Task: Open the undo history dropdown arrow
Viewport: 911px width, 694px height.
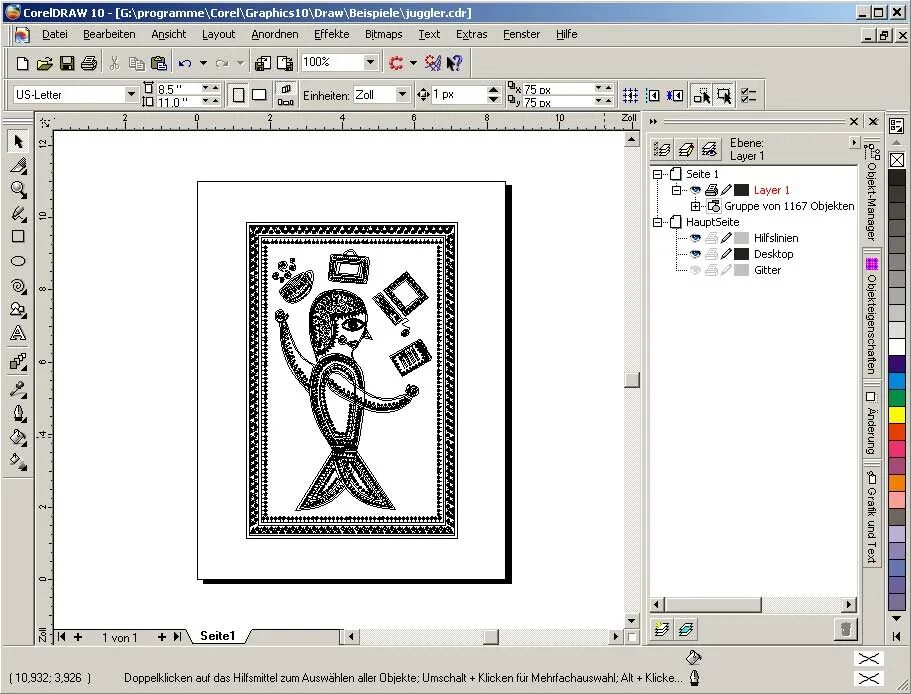Action: click(x=203, y=63)
